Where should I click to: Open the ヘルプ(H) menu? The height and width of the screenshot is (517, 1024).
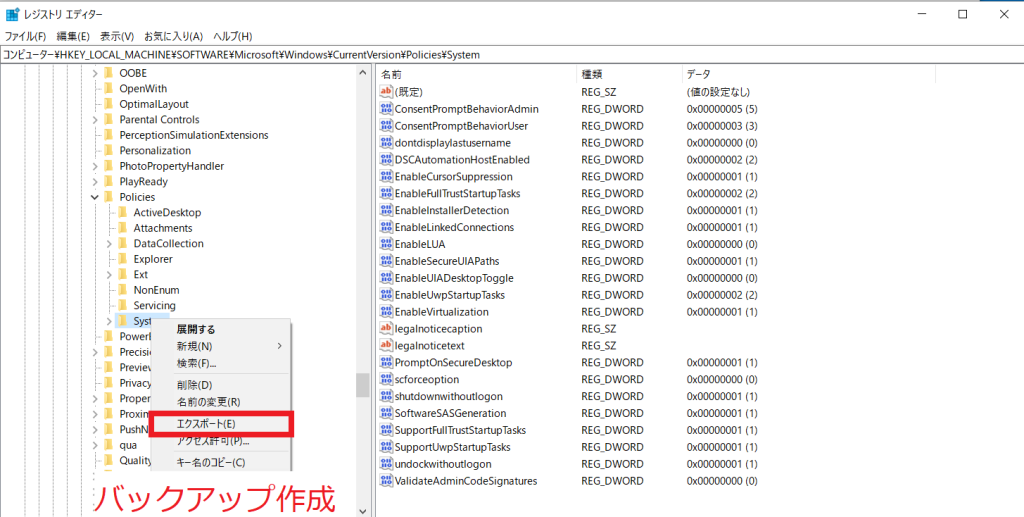pos(233,37)
